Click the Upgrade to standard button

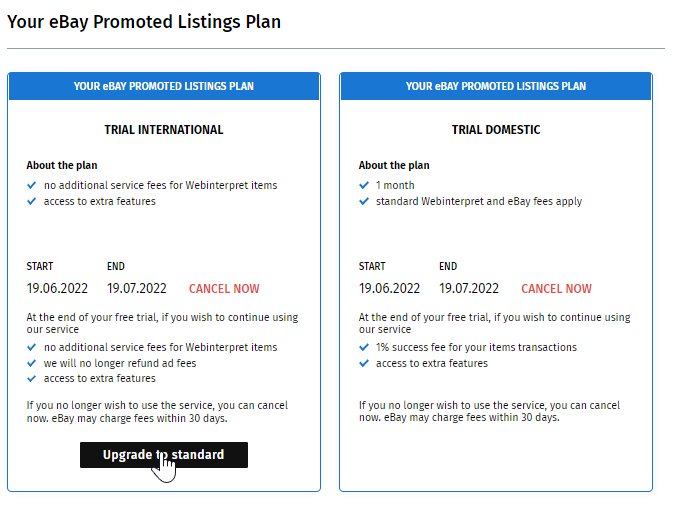(164, 455)
